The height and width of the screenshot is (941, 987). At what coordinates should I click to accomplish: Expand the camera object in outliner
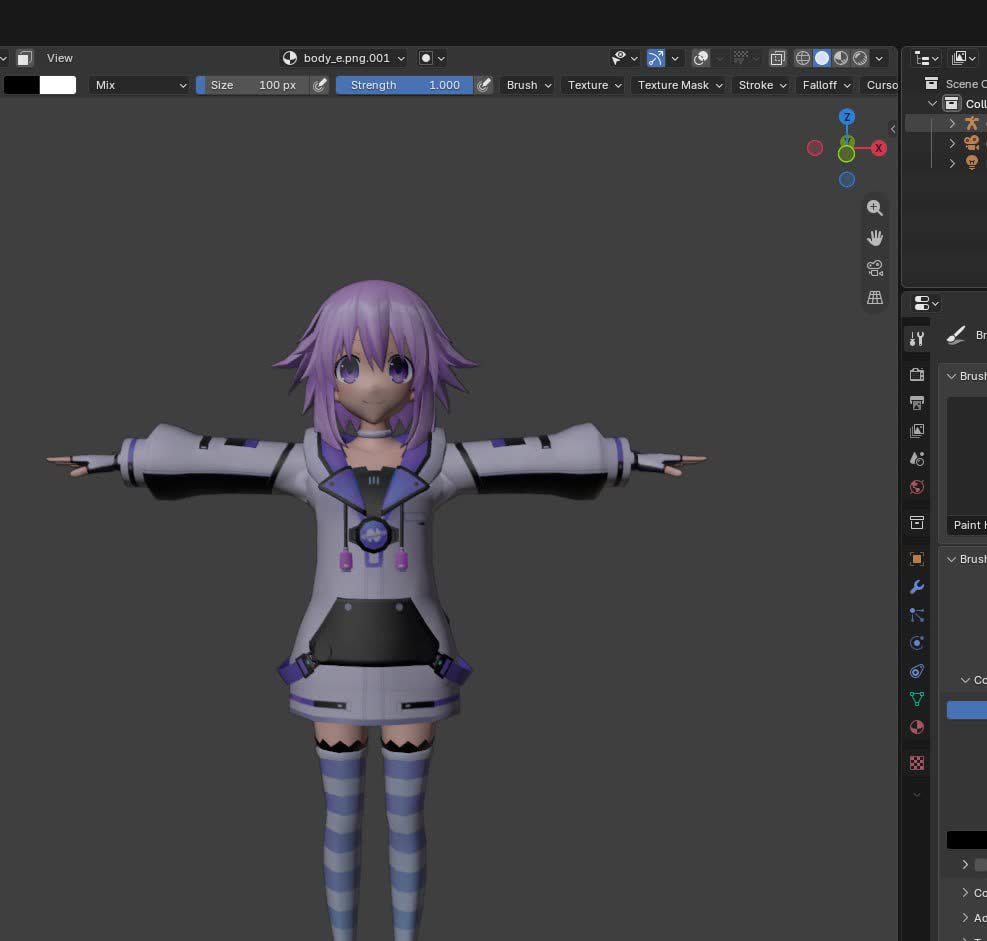952,143
